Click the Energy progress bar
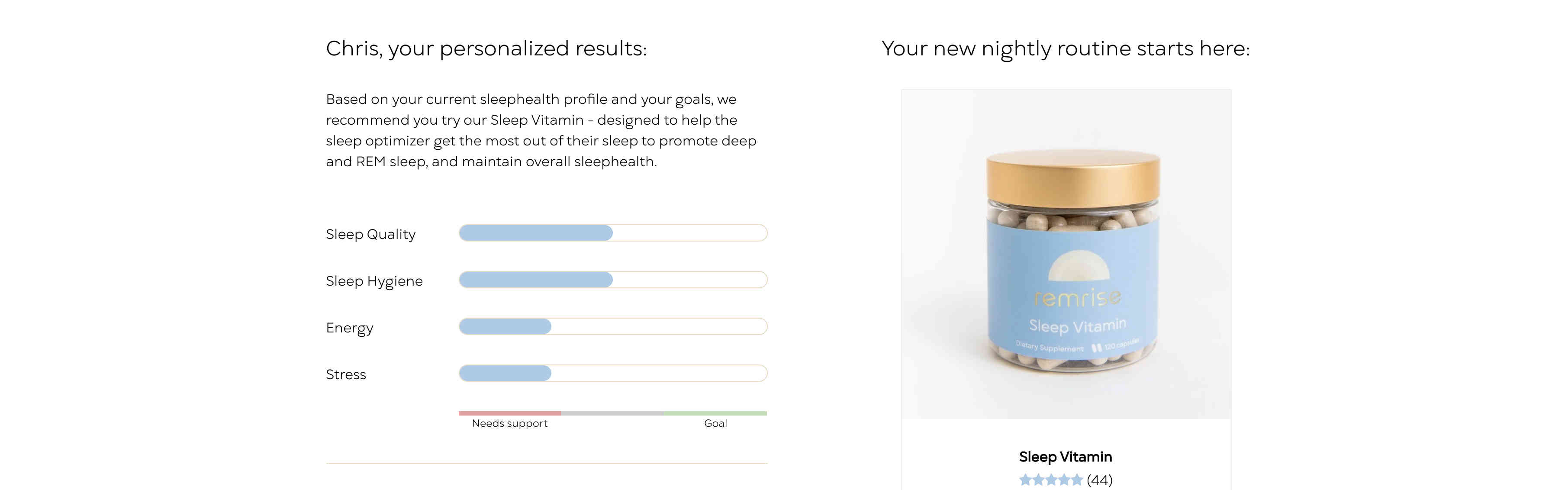 point(613,327)
